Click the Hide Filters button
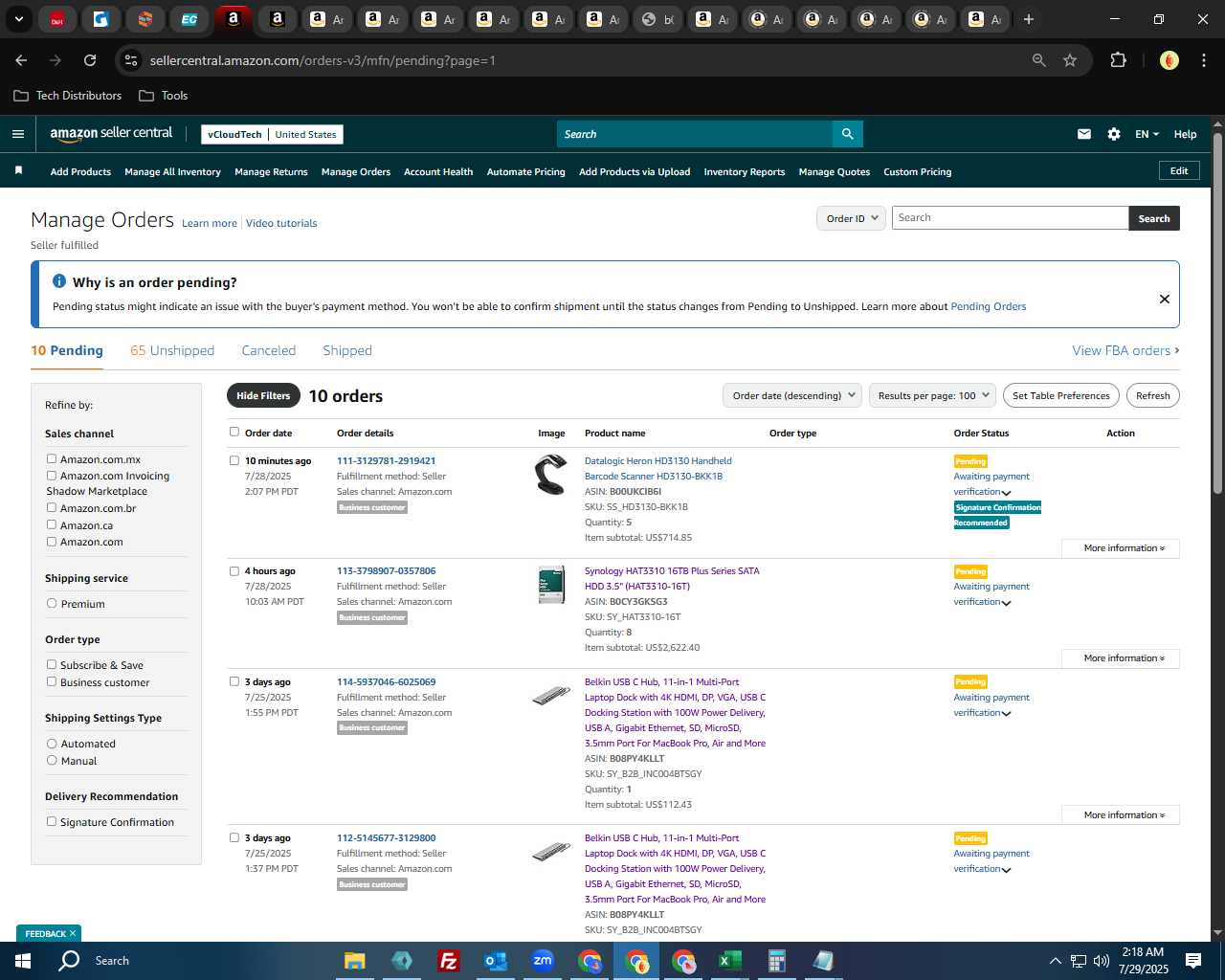This screenshot has width=1225, height=980. 263,395
